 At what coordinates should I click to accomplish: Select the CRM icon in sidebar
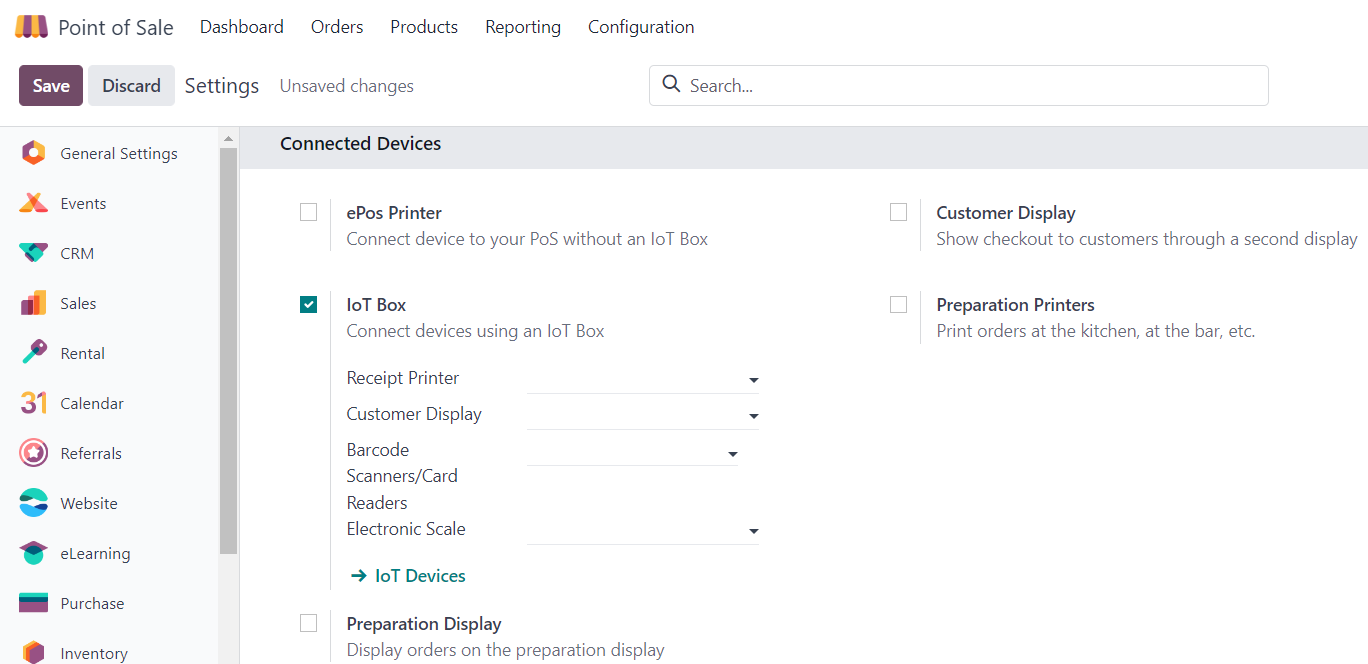tap(33, 253)
